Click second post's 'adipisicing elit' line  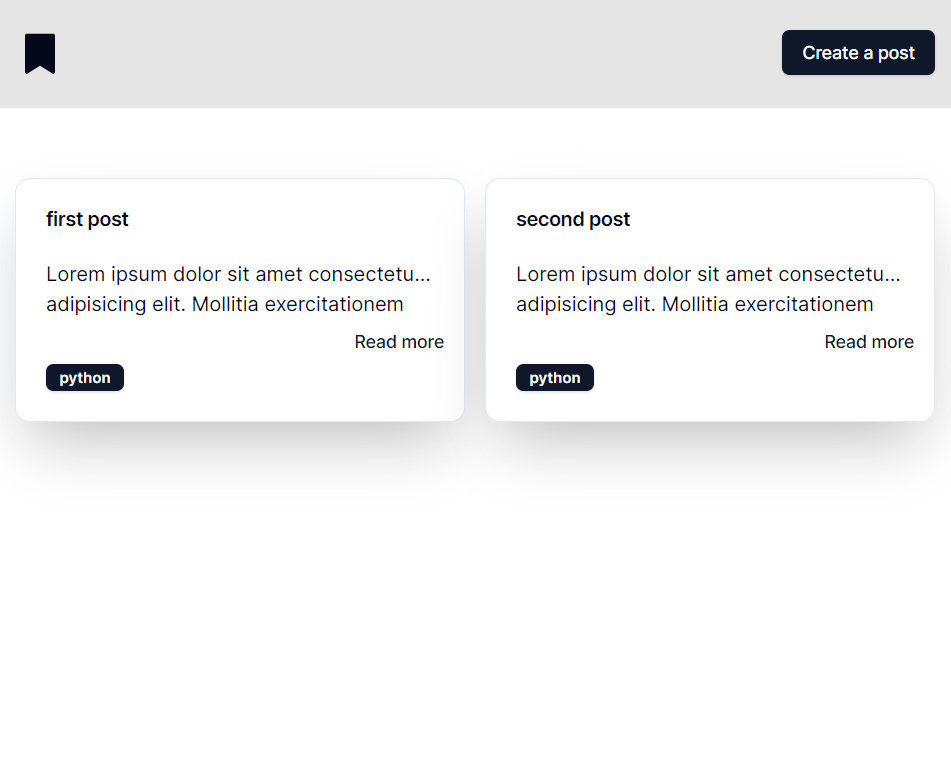[x=694, y=304]
